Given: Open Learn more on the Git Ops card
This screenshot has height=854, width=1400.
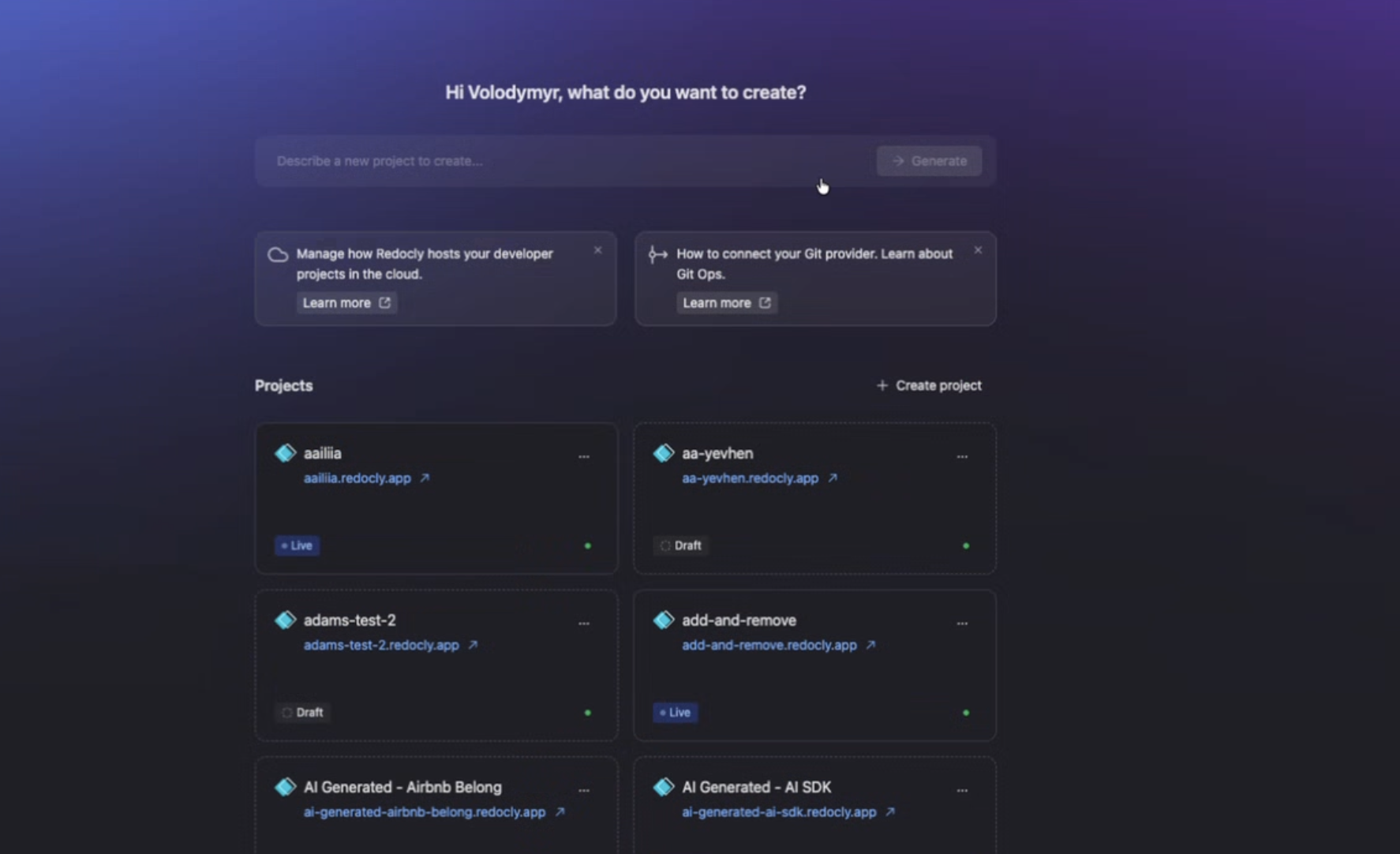Looking at the screenshot, I should pyautogui.click(x=726, y=302).
